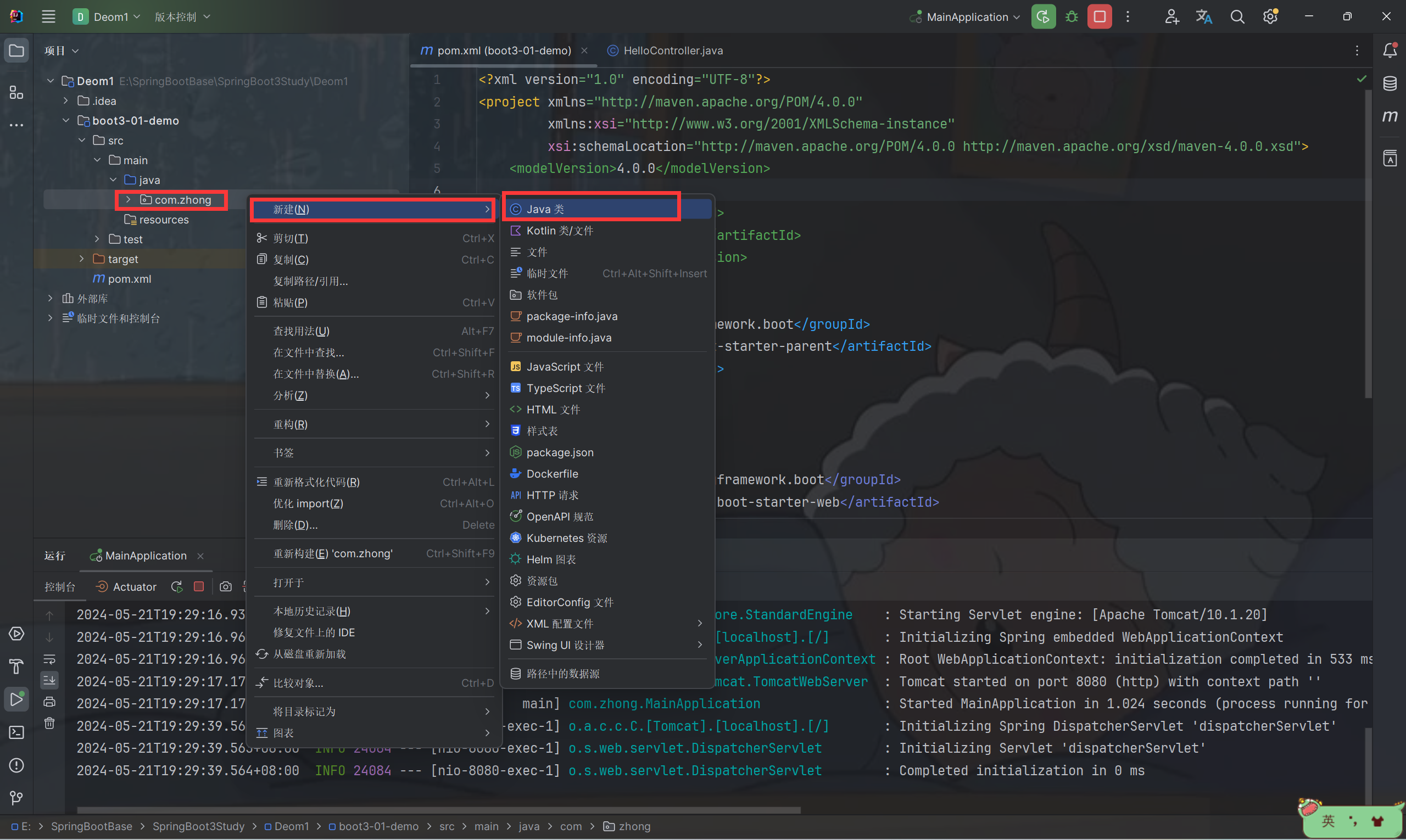
Task: Open the Git version control tool window
Action: 16,798
